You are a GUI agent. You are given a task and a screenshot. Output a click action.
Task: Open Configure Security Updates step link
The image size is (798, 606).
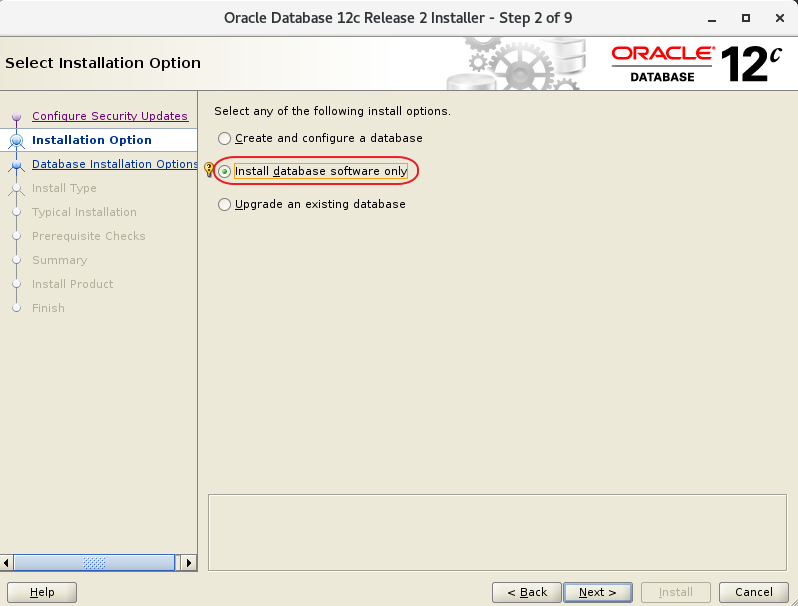coord(110,116)
